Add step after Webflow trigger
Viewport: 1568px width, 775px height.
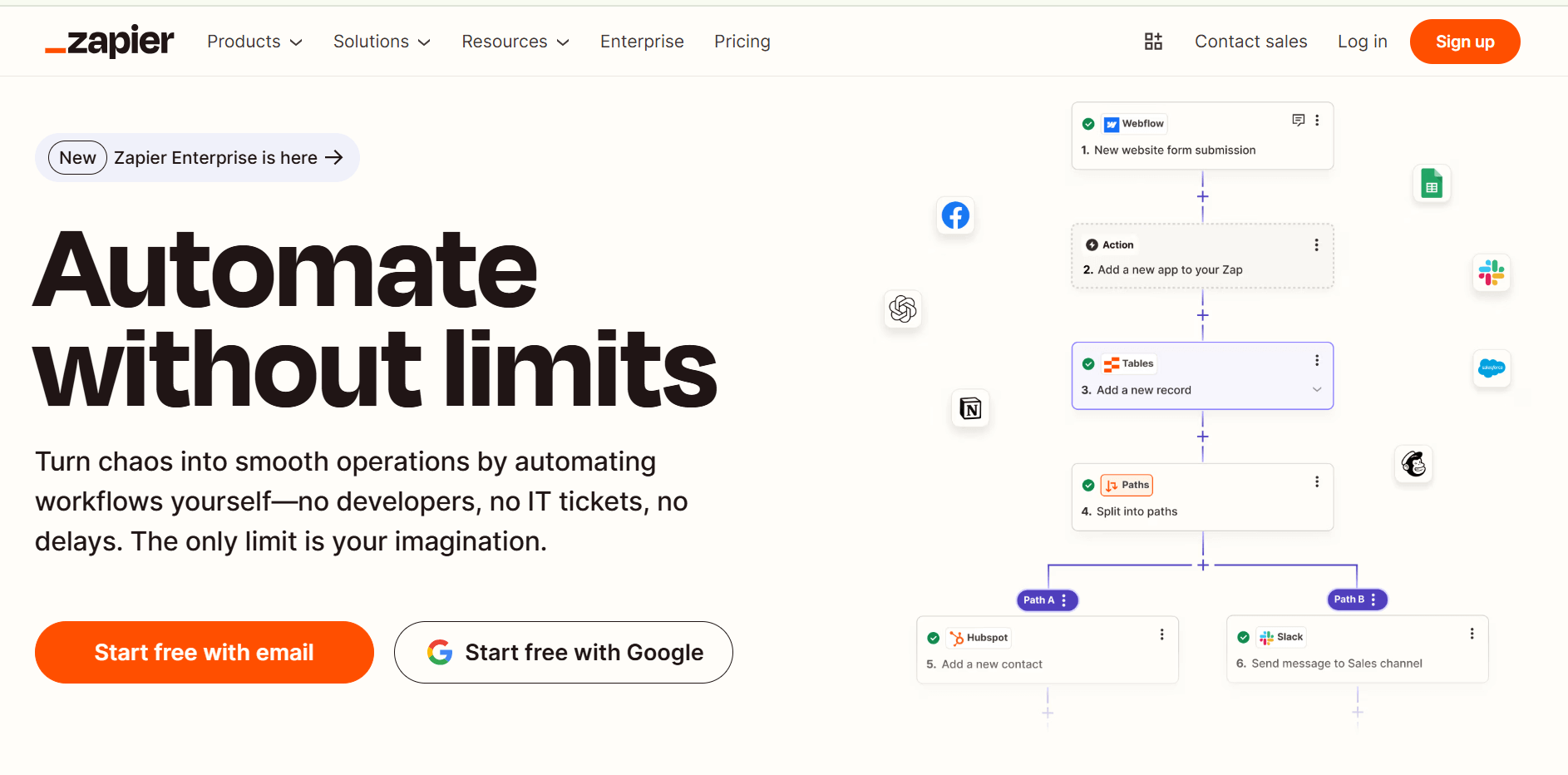click(x=1202, y=196)
